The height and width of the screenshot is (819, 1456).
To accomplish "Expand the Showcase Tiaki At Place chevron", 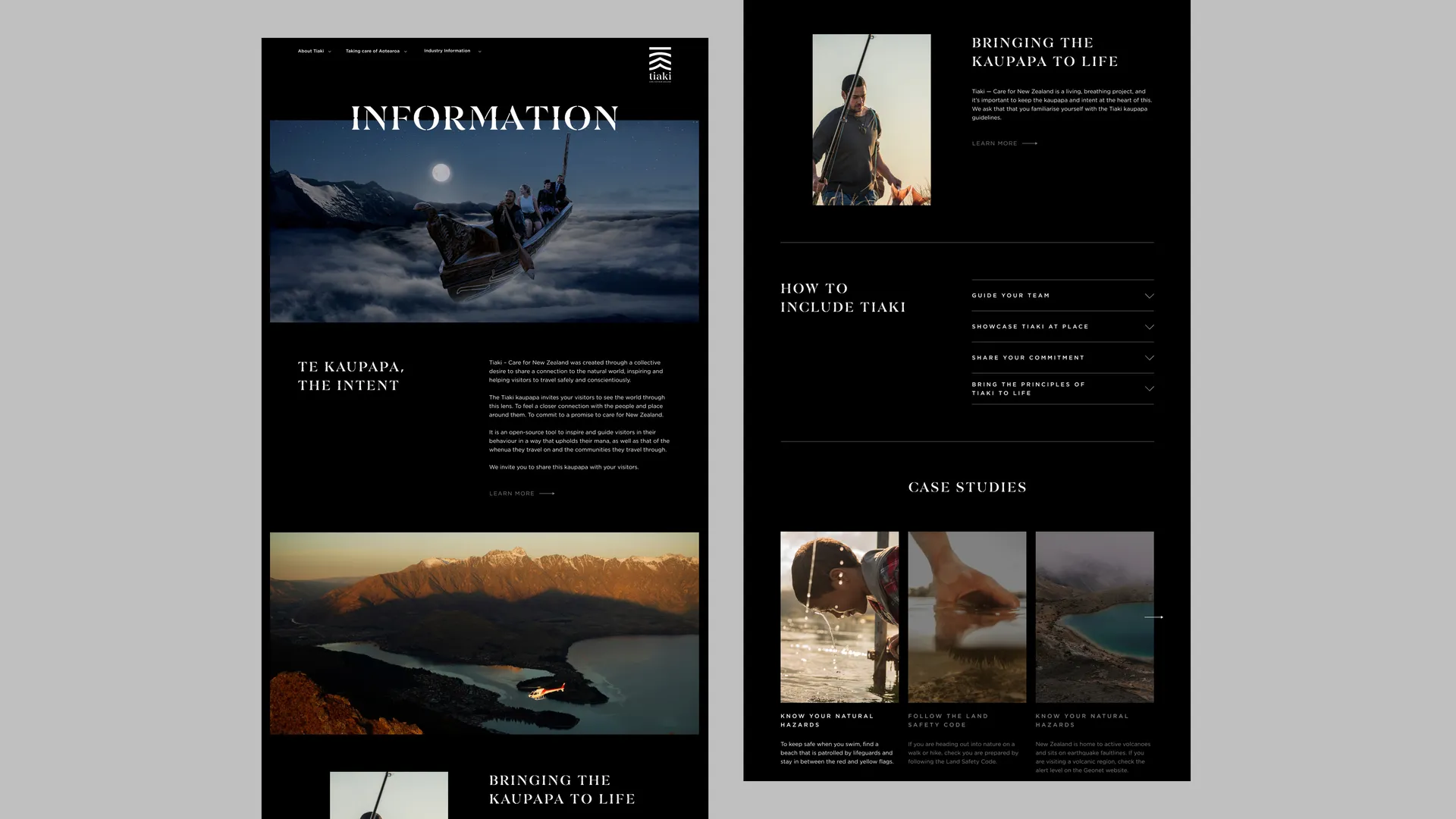I will tap(1149, 327).
